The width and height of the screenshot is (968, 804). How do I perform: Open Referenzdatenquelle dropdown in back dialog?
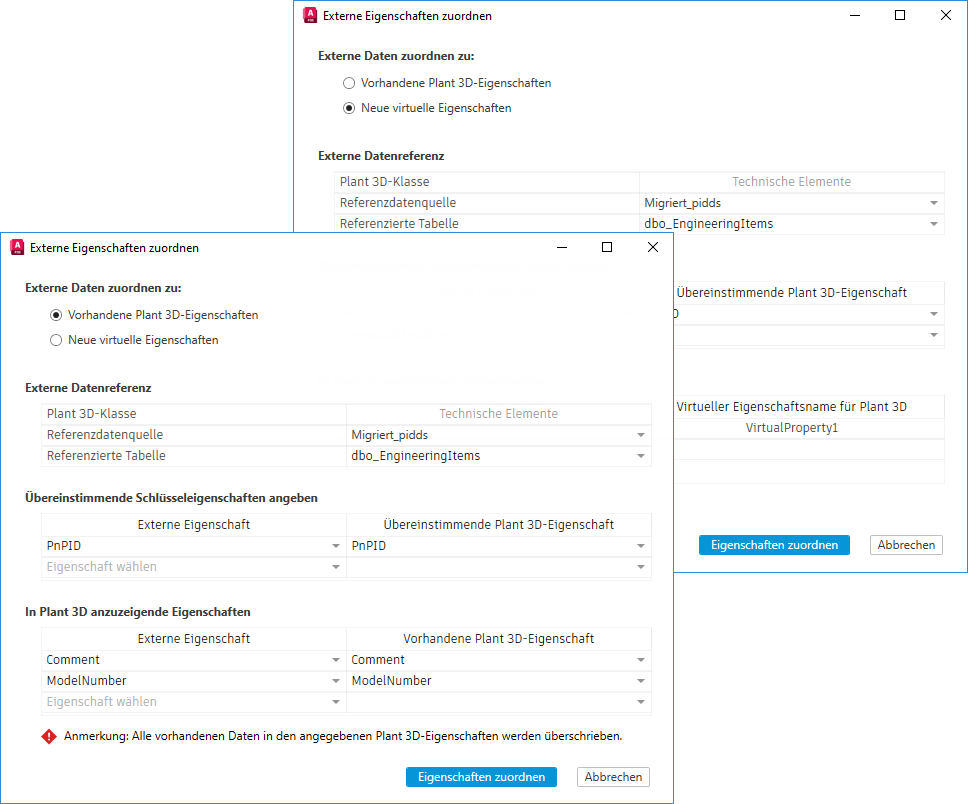coord(791,203)
